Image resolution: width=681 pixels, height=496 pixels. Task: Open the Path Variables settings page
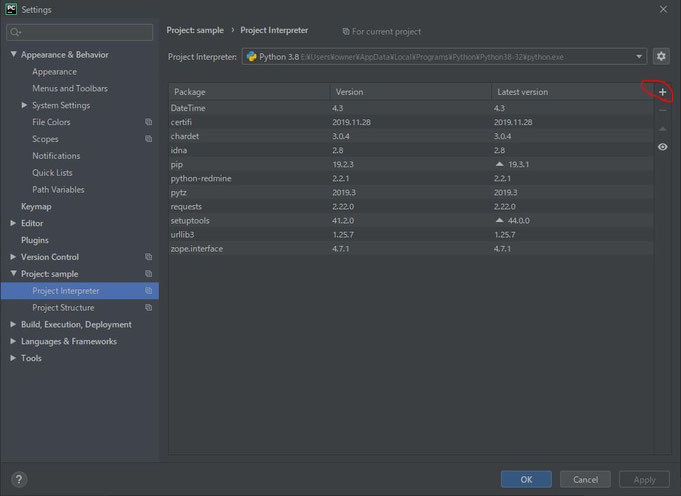pyautogui.click(x=58, y=189)
